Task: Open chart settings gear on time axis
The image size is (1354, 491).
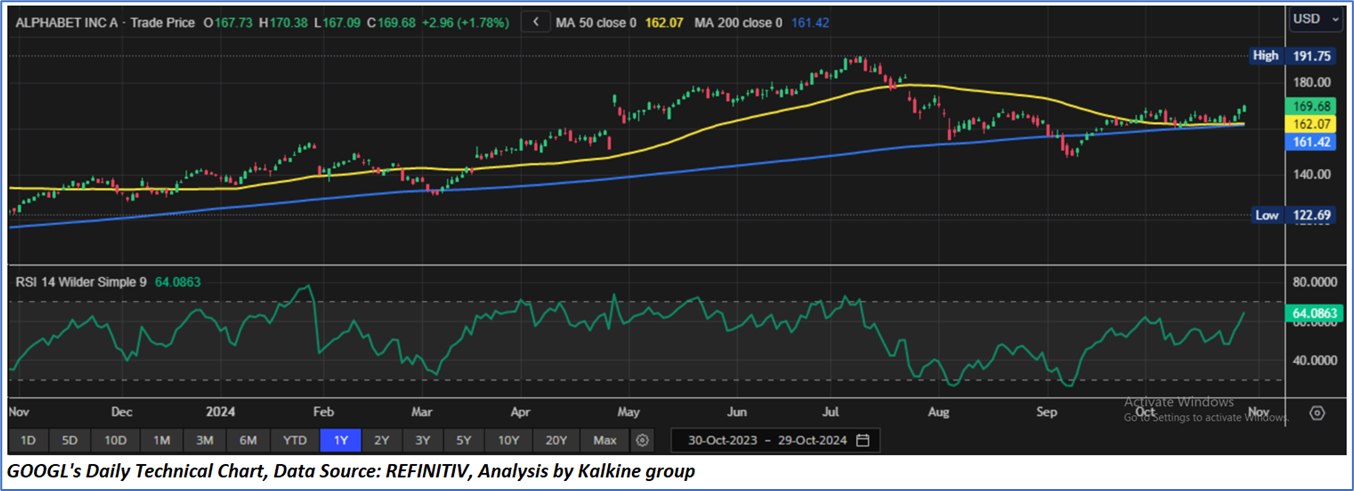Action: coord(1317,412)
